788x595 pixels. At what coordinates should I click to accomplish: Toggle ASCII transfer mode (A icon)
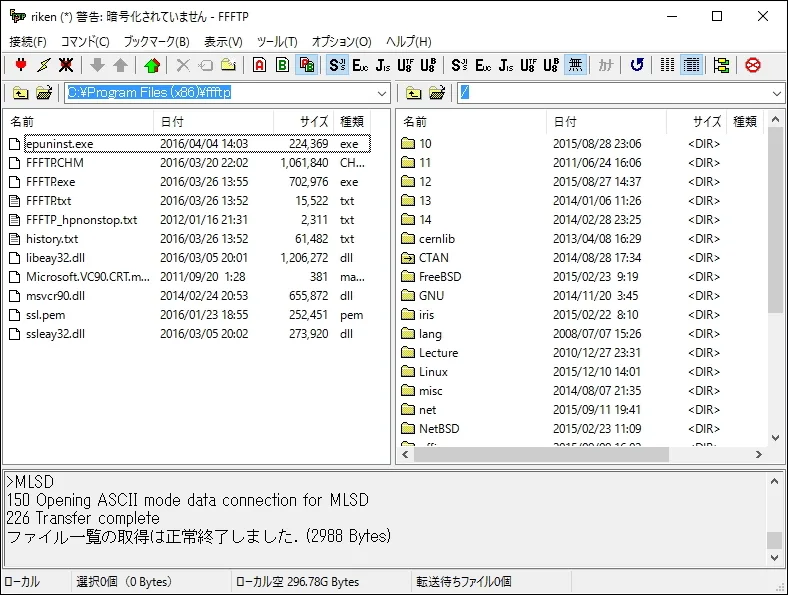click(259, 65)
